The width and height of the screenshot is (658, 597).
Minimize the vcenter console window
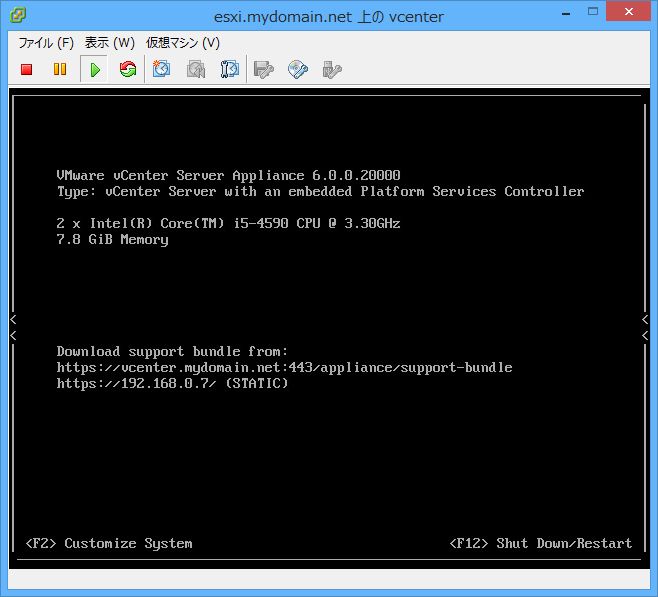coord(566,12)
